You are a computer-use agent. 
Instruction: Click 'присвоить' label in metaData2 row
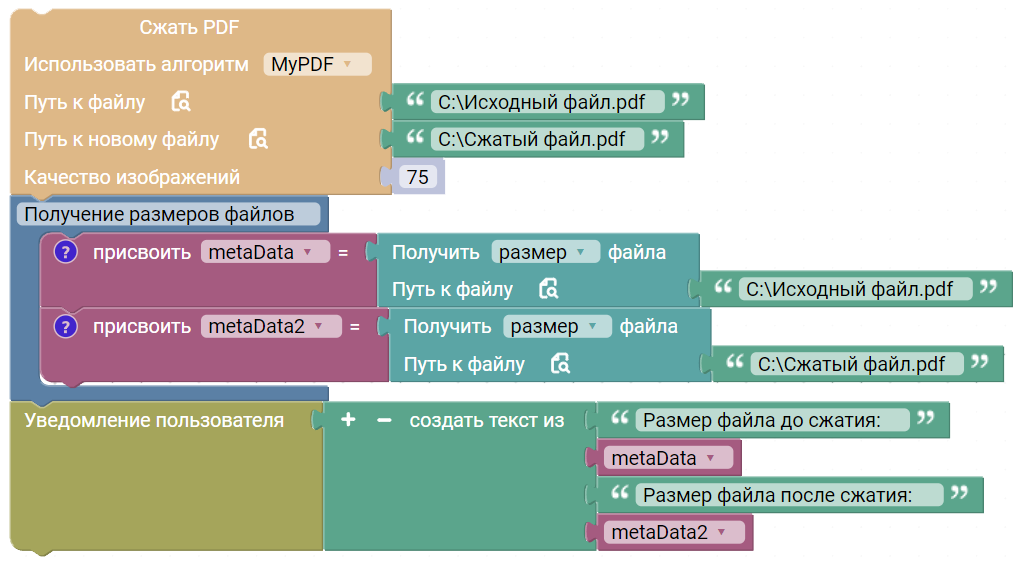click(x=141, y=326)
